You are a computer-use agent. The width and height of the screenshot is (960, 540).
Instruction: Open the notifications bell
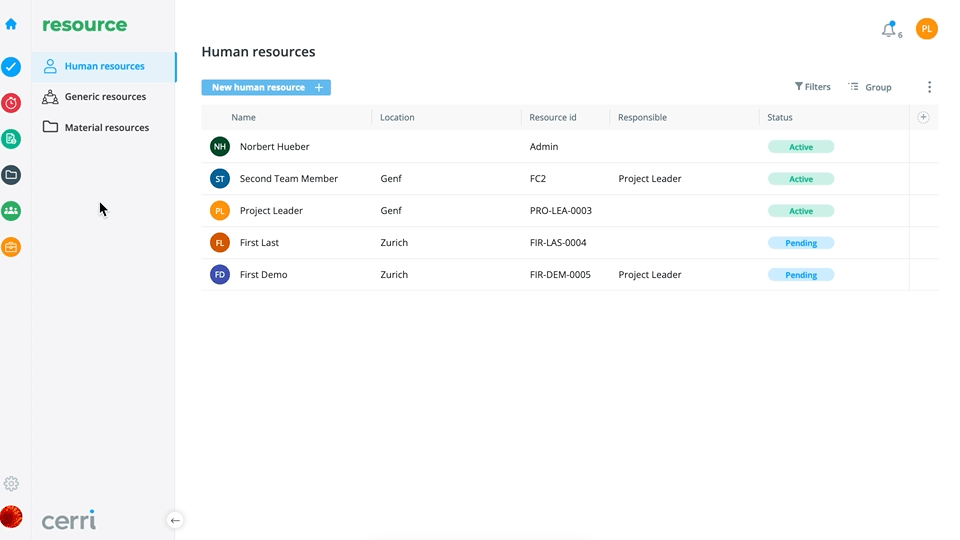pos(889,29)
